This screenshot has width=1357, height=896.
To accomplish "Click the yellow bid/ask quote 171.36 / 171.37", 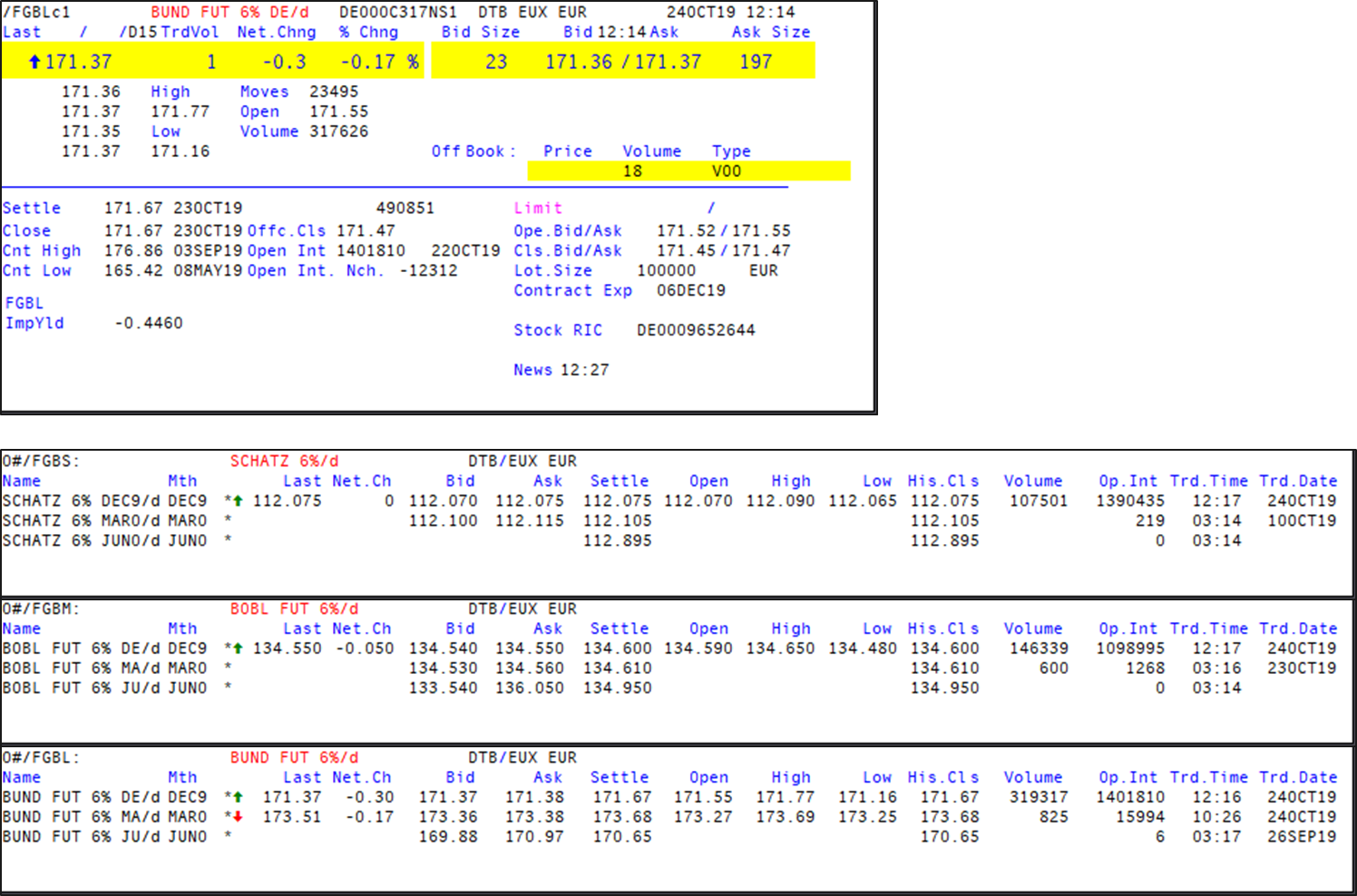I will click(622, 62).
